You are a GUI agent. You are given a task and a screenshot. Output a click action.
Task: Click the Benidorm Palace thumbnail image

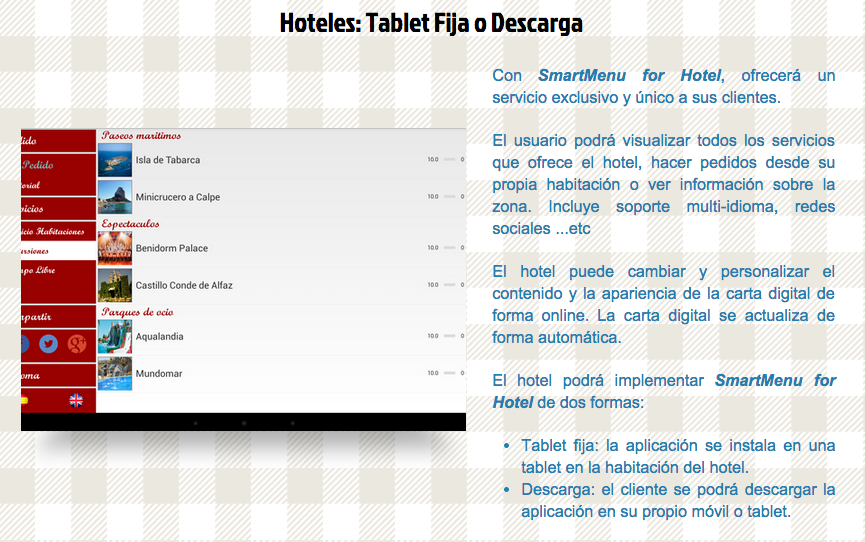tap(115, 248)
